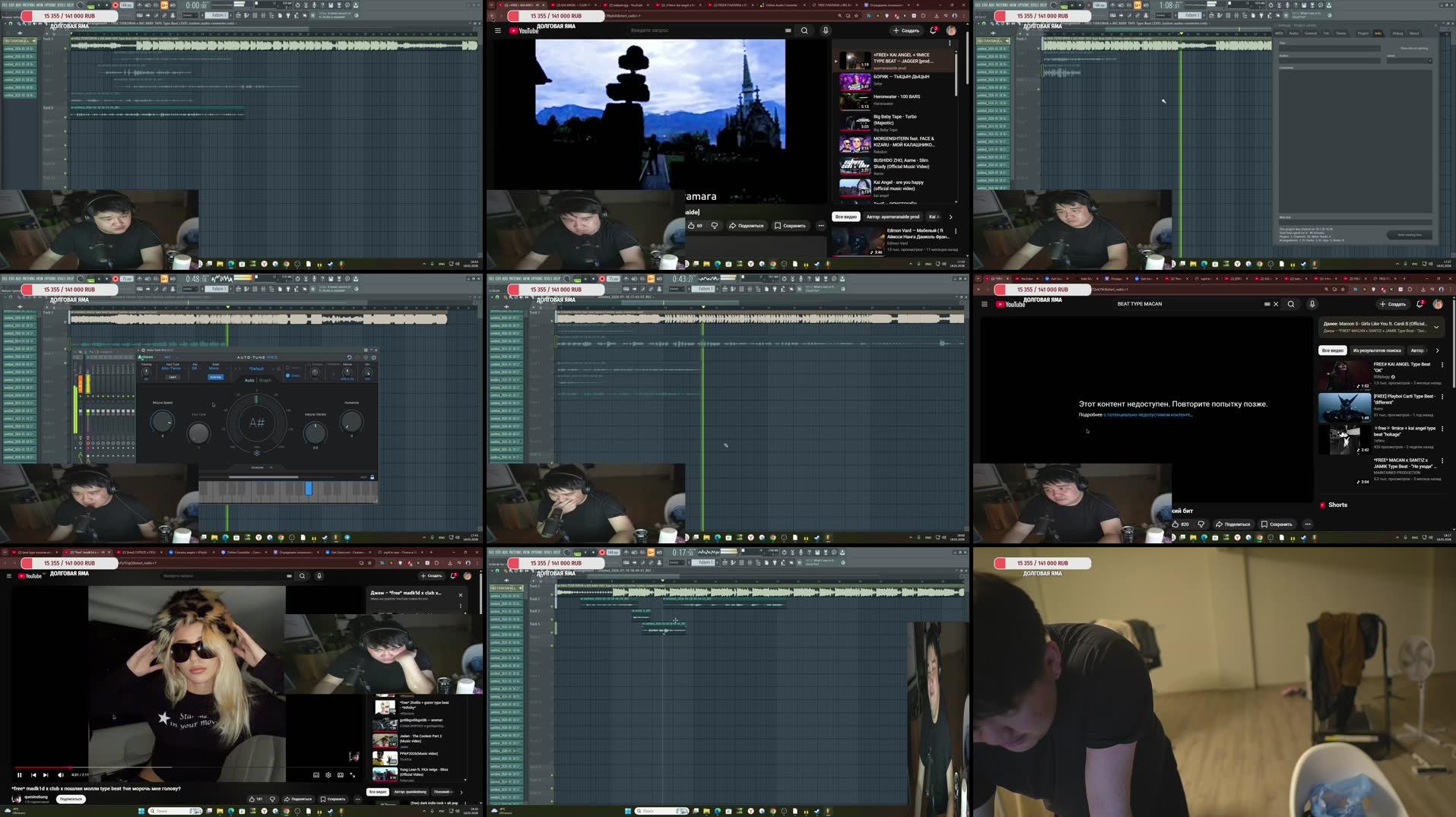Screen dimensions: 1456x817
Task: Enable the Auto Key button in Auto-Tune
Action: click(216, 377)
